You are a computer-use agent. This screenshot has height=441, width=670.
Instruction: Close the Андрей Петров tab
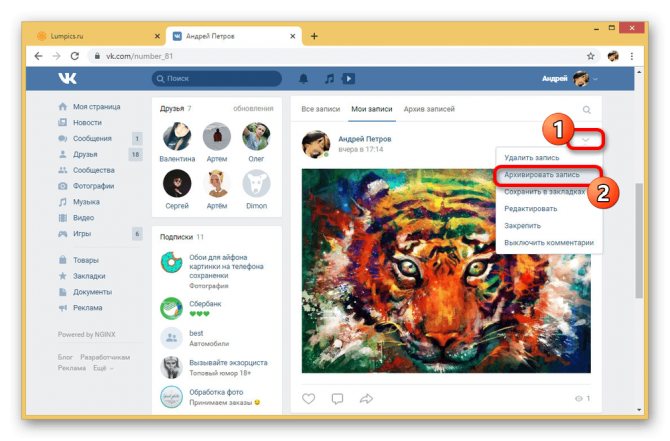coord(293,36)
